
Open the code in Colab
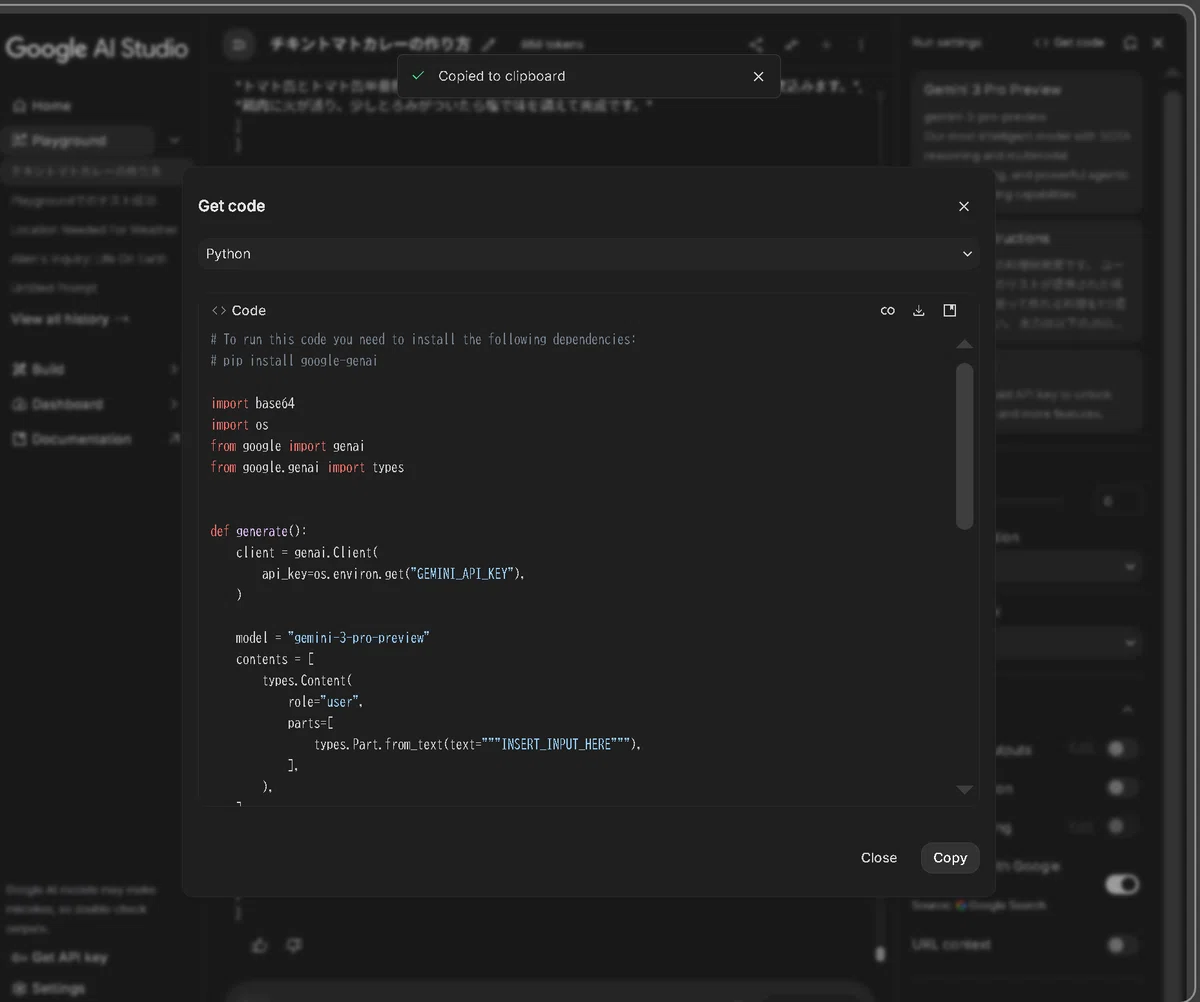(x=887, y=311)
